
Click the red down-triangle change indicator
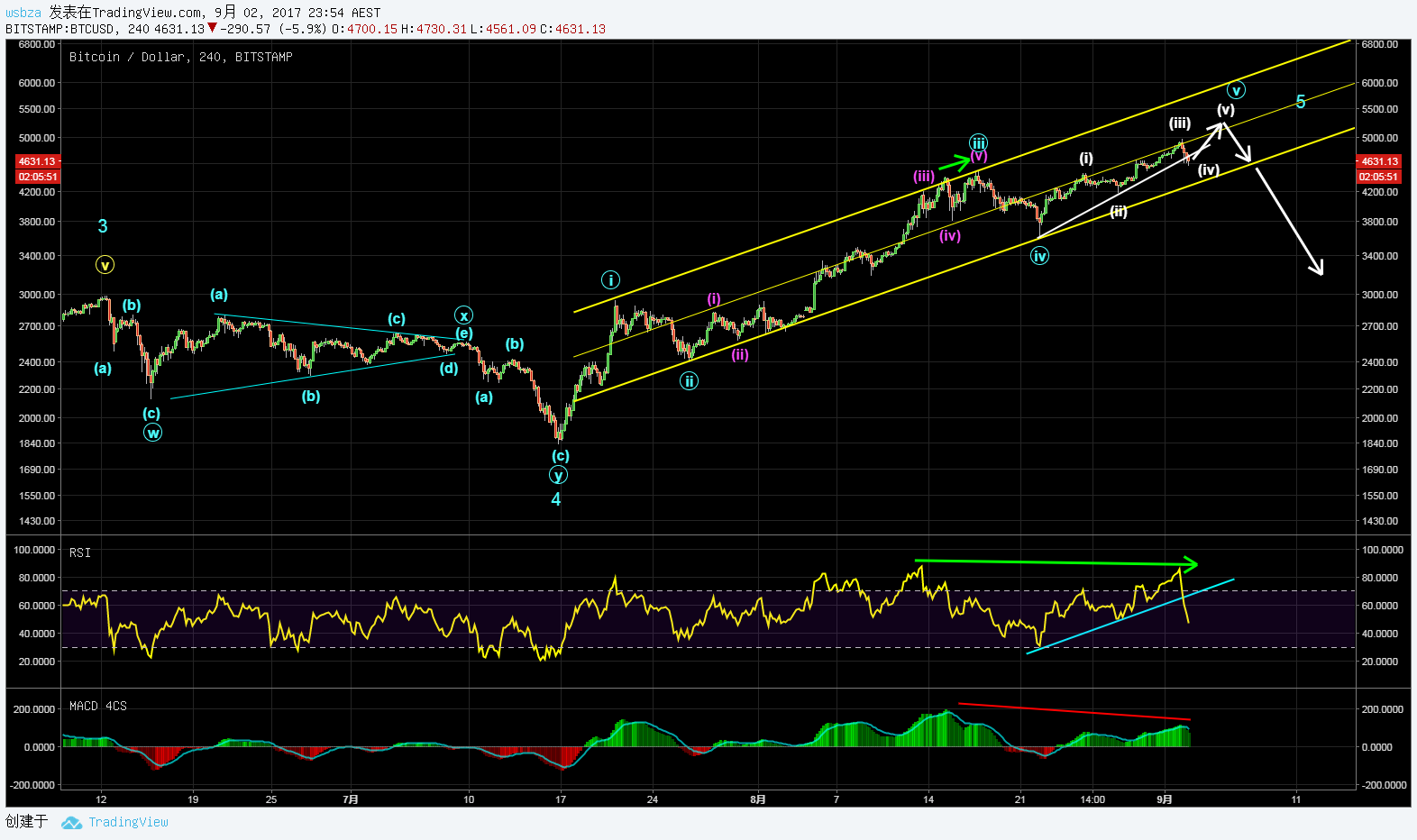[x=213, y=28]
